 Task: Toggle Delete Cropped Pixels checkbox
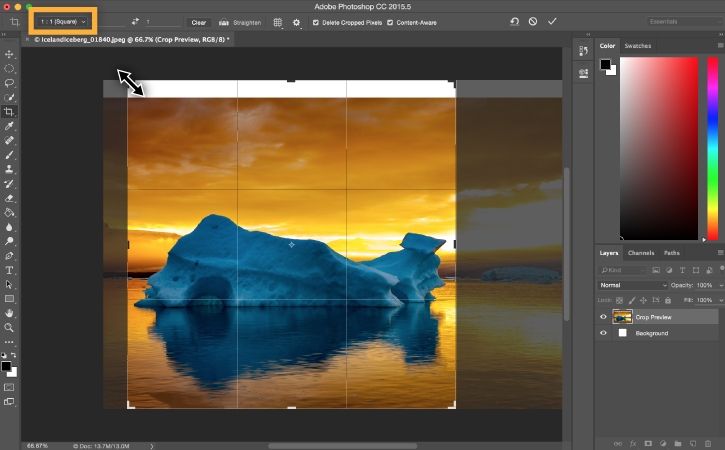pos(317,21)
